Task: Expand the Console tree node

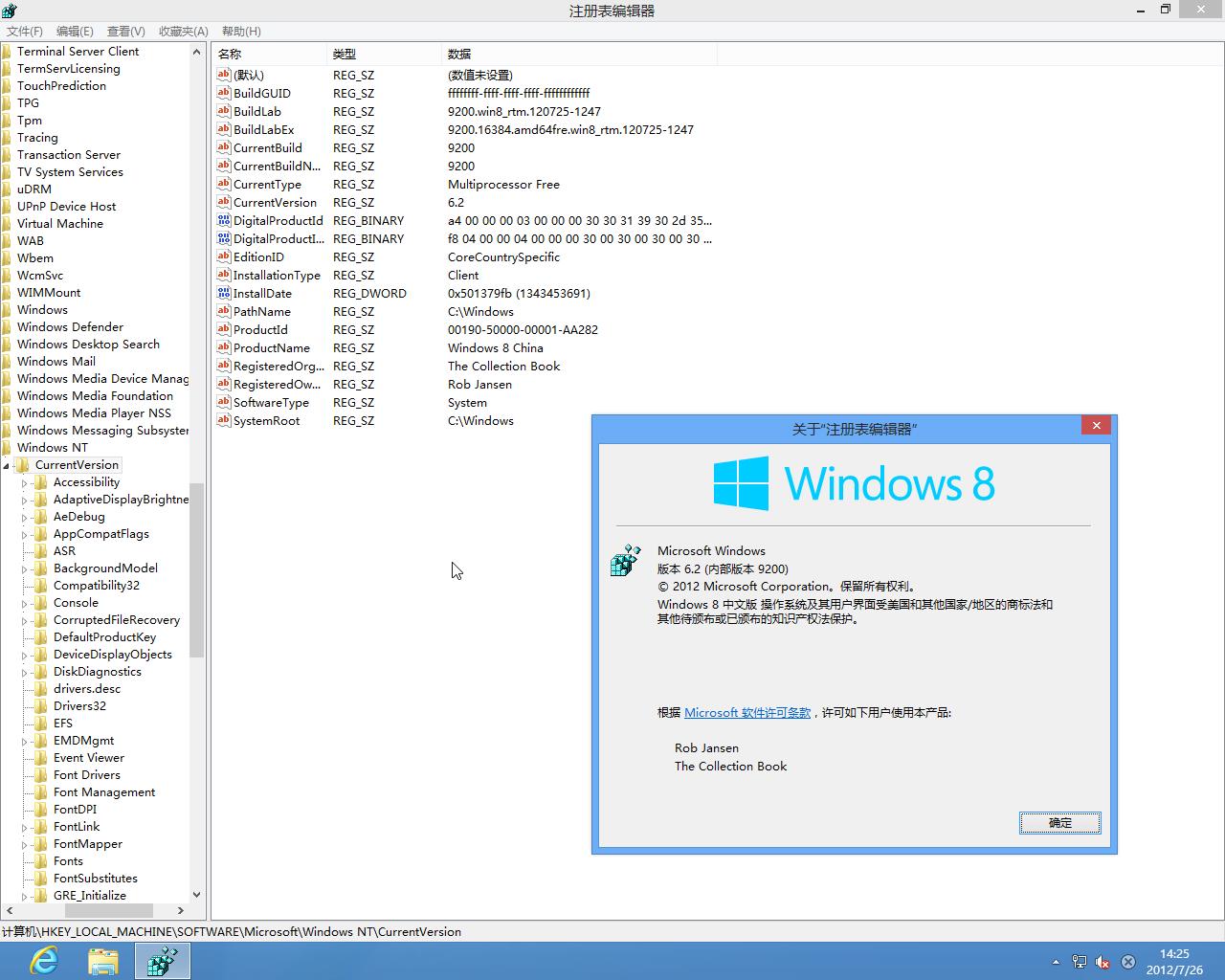Action: coord(25,604)
